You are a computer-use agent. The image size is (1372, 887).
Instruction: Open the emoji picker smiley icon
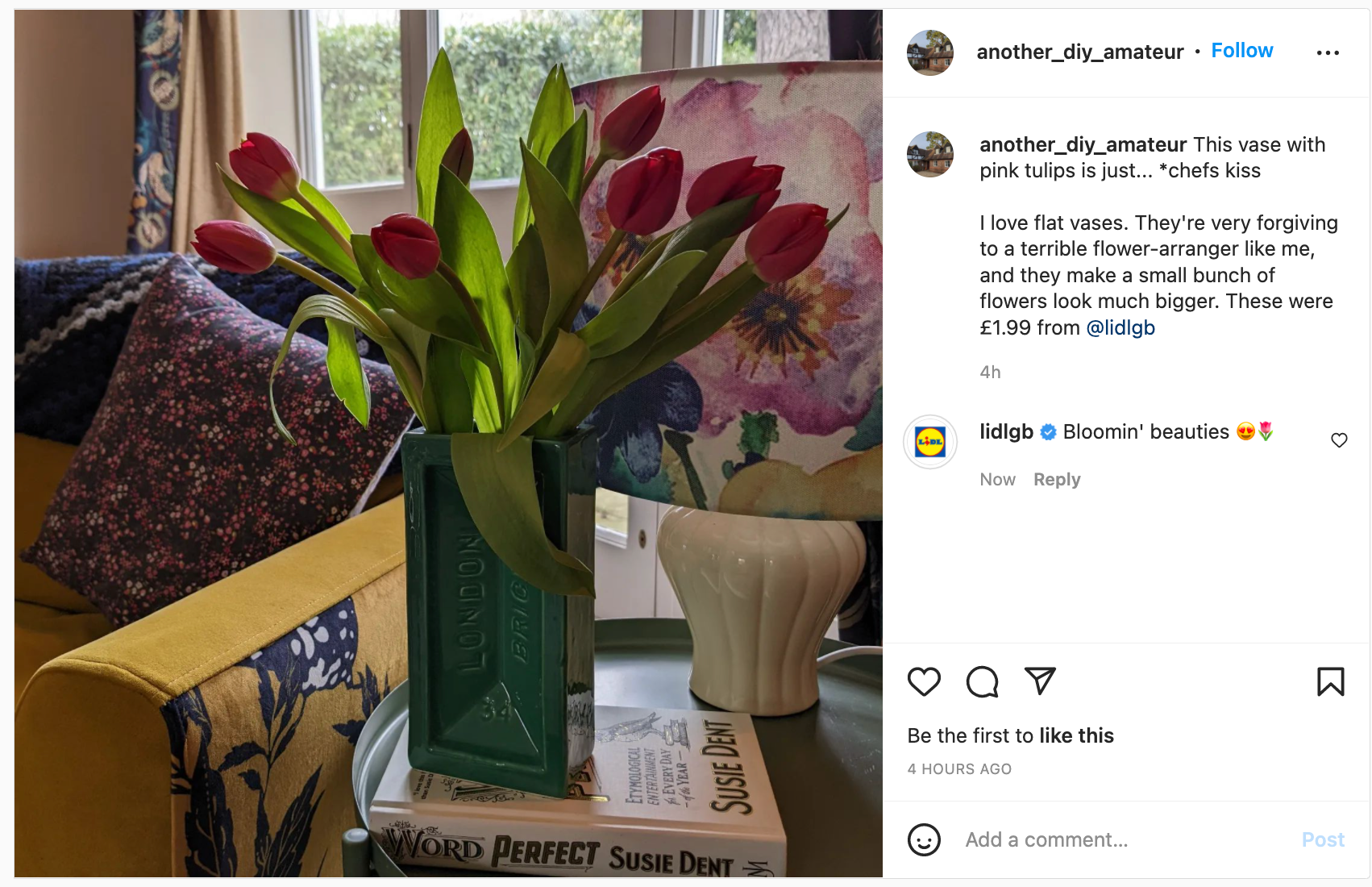point(924,839)
